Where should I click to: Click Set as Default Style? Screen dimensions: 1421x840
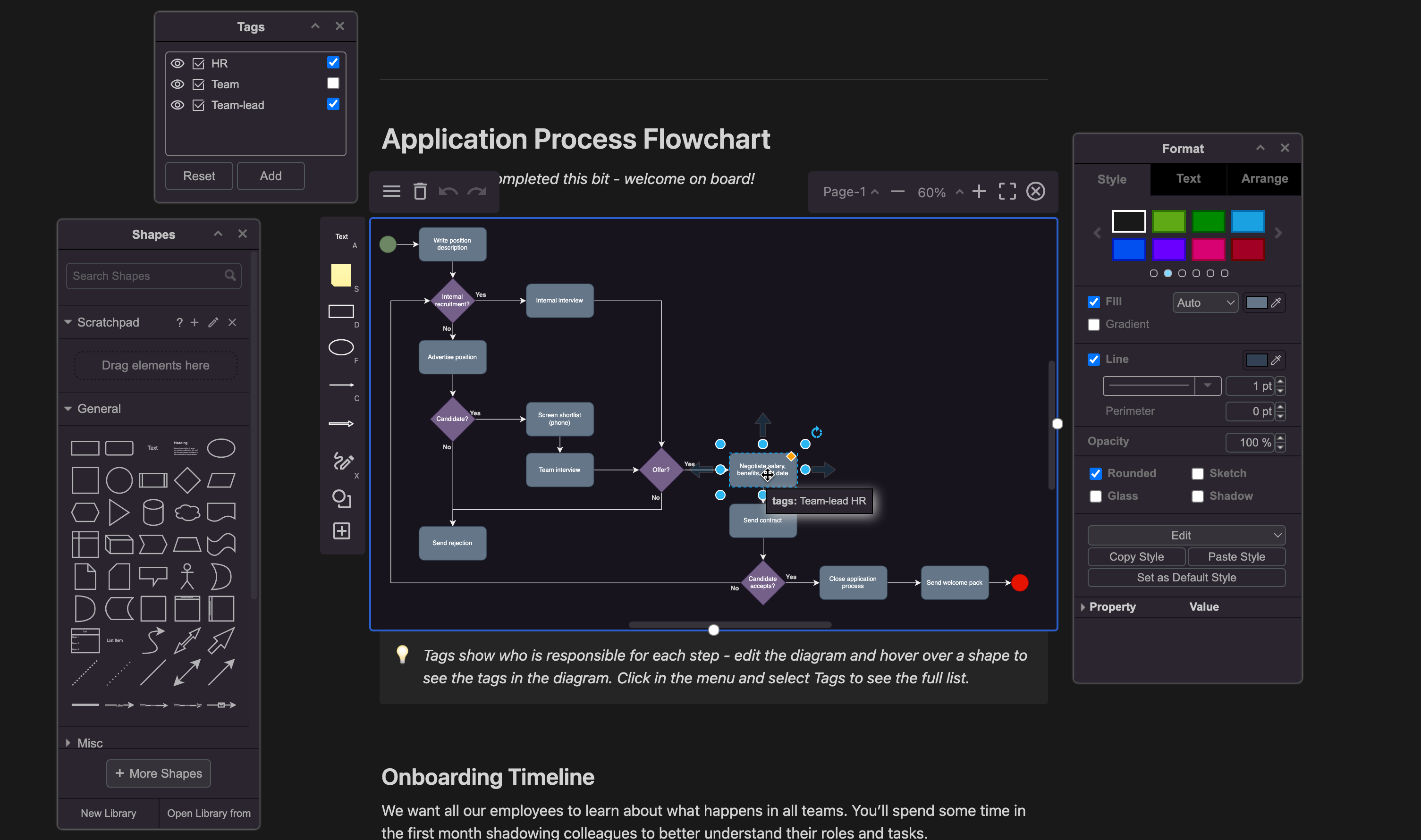1186,577
